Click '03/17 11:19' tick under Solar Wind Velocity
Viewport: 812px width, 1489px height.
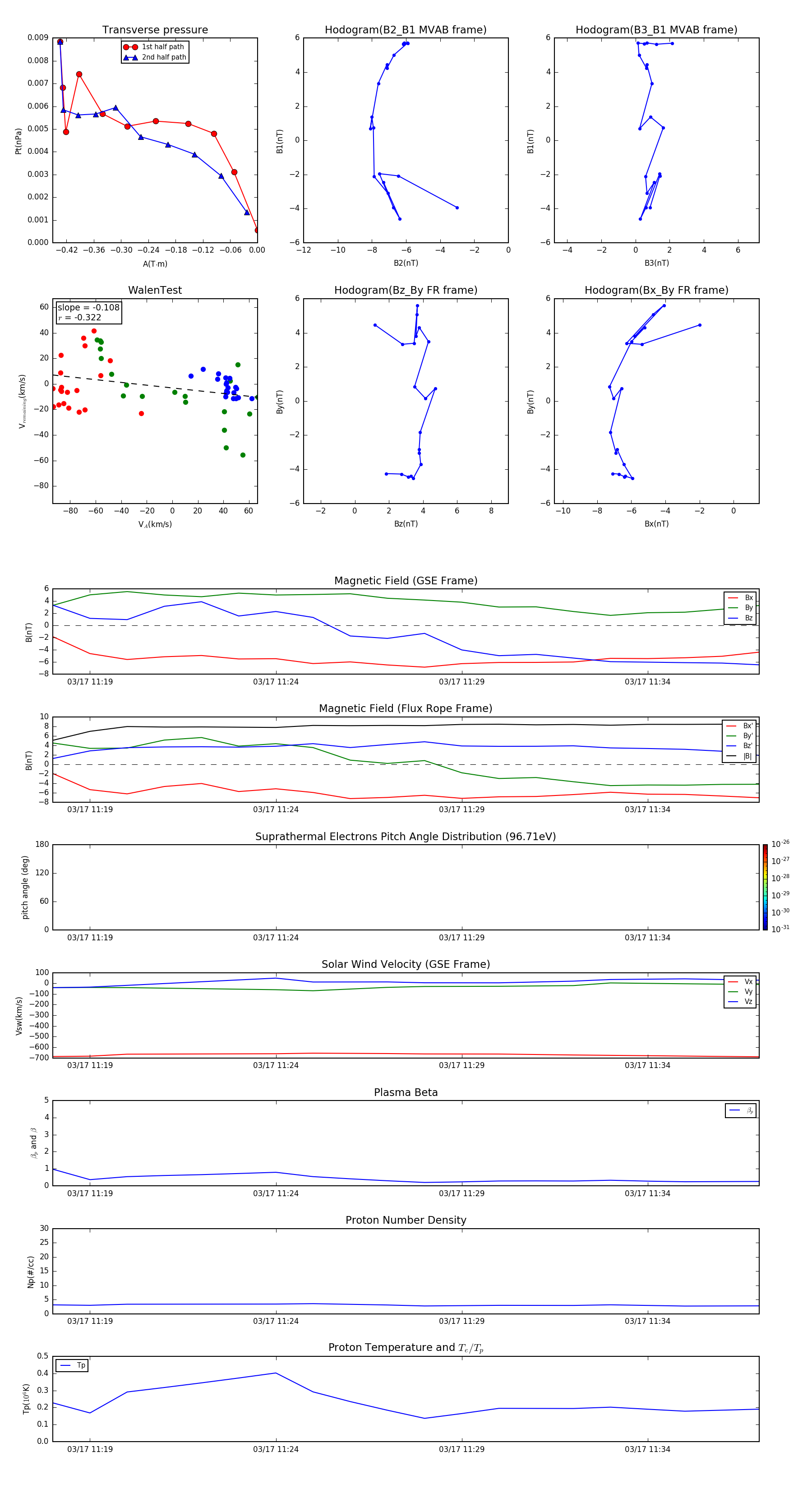coord(90,1065)
